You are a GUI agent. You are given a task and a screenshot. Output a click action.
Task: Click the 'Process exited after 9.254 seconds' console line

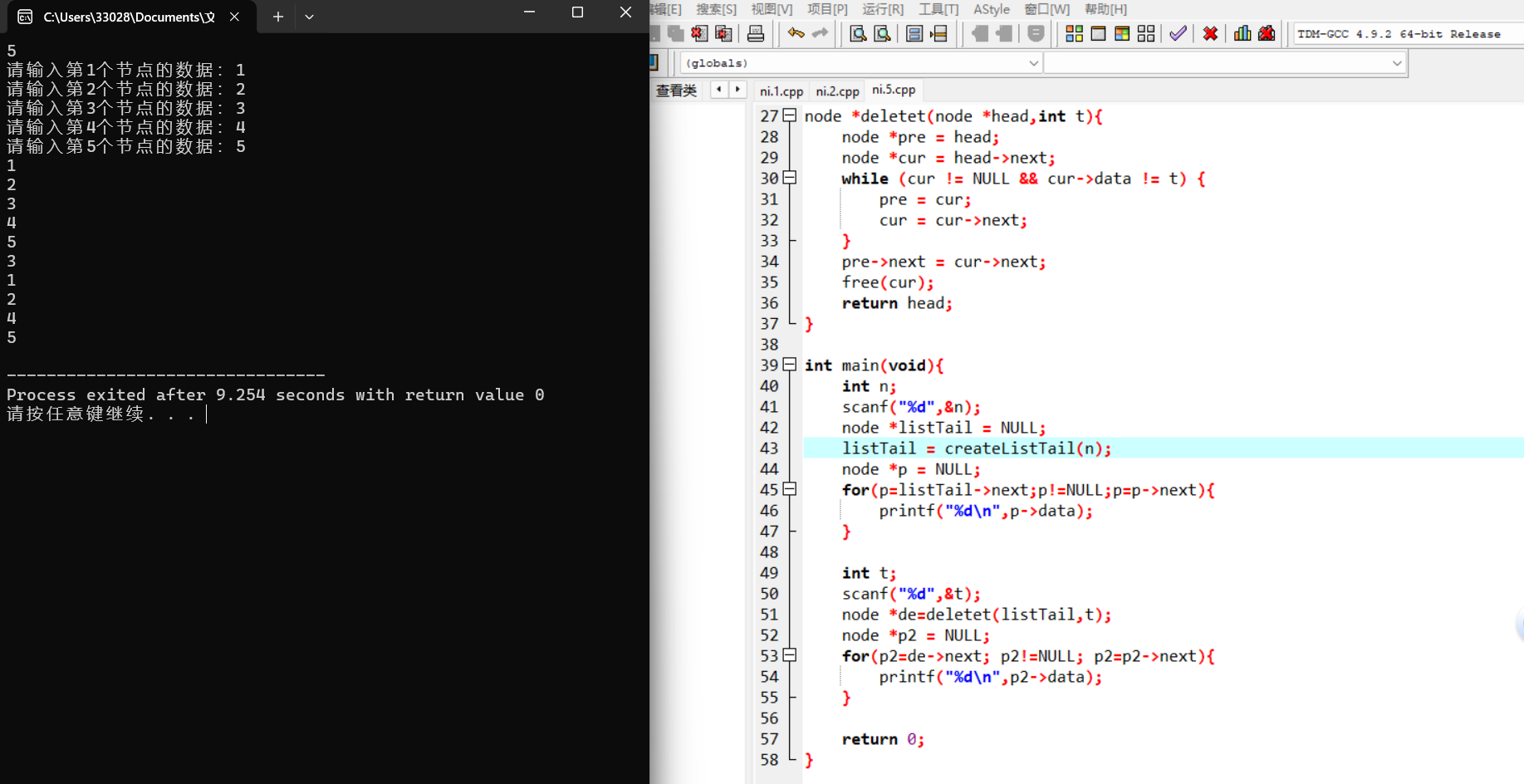tap(276, 395)
